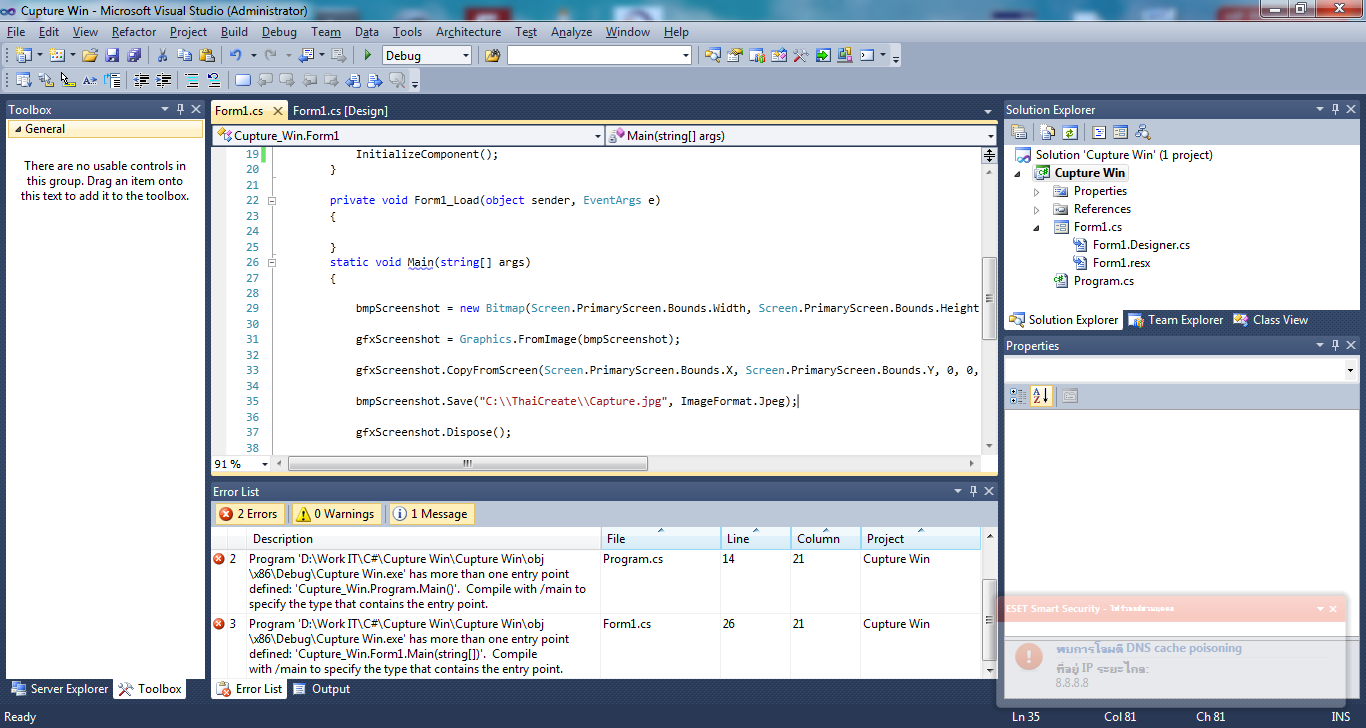
Task: Select Form1.resx in Solution Explorer
Action: 1121,263
